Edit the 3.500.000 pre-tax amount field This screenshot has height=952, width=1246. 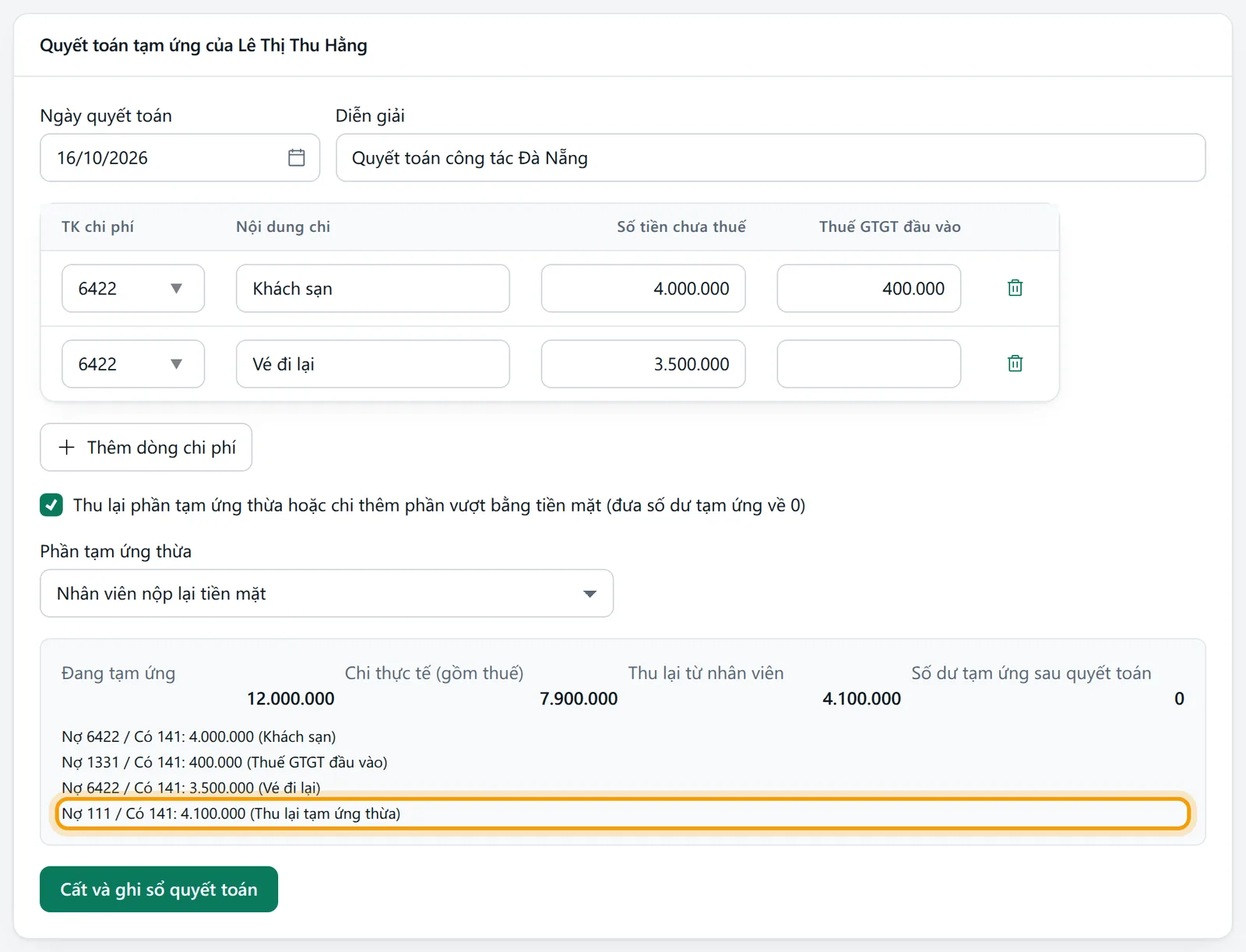[x=643, y=364]
